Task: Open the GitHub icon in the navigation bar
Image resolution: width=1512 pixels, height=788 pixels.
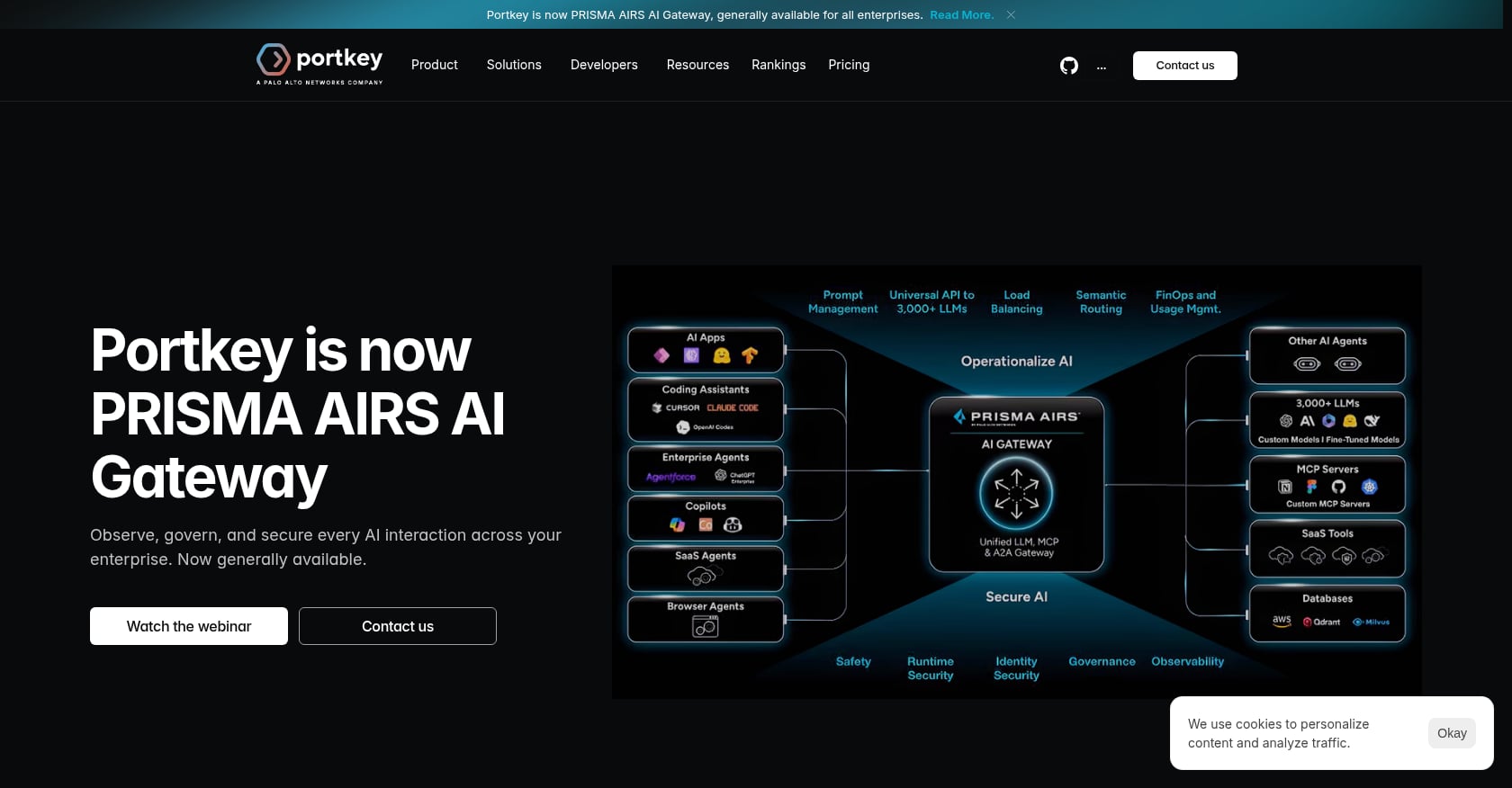Action: pos(1069,66)
